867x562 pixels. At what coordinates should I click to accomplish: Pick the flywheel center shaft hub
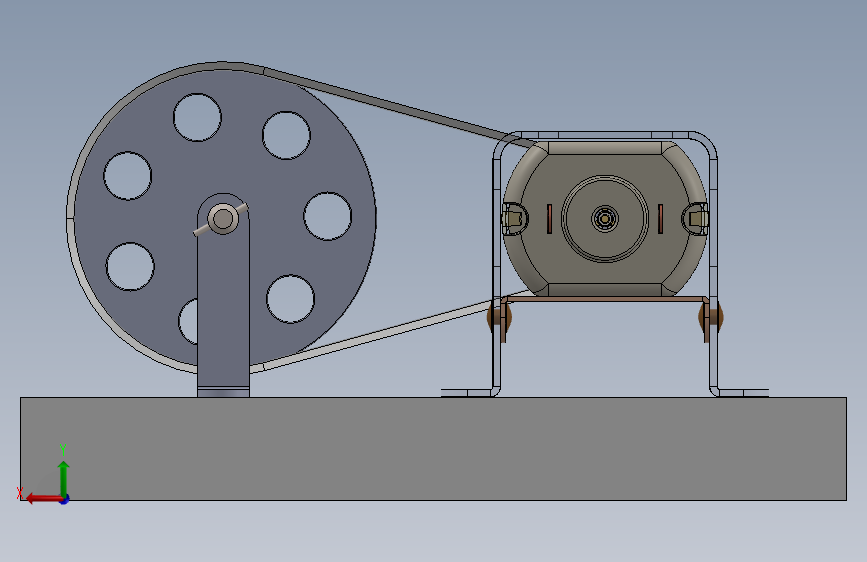[223, 218]
